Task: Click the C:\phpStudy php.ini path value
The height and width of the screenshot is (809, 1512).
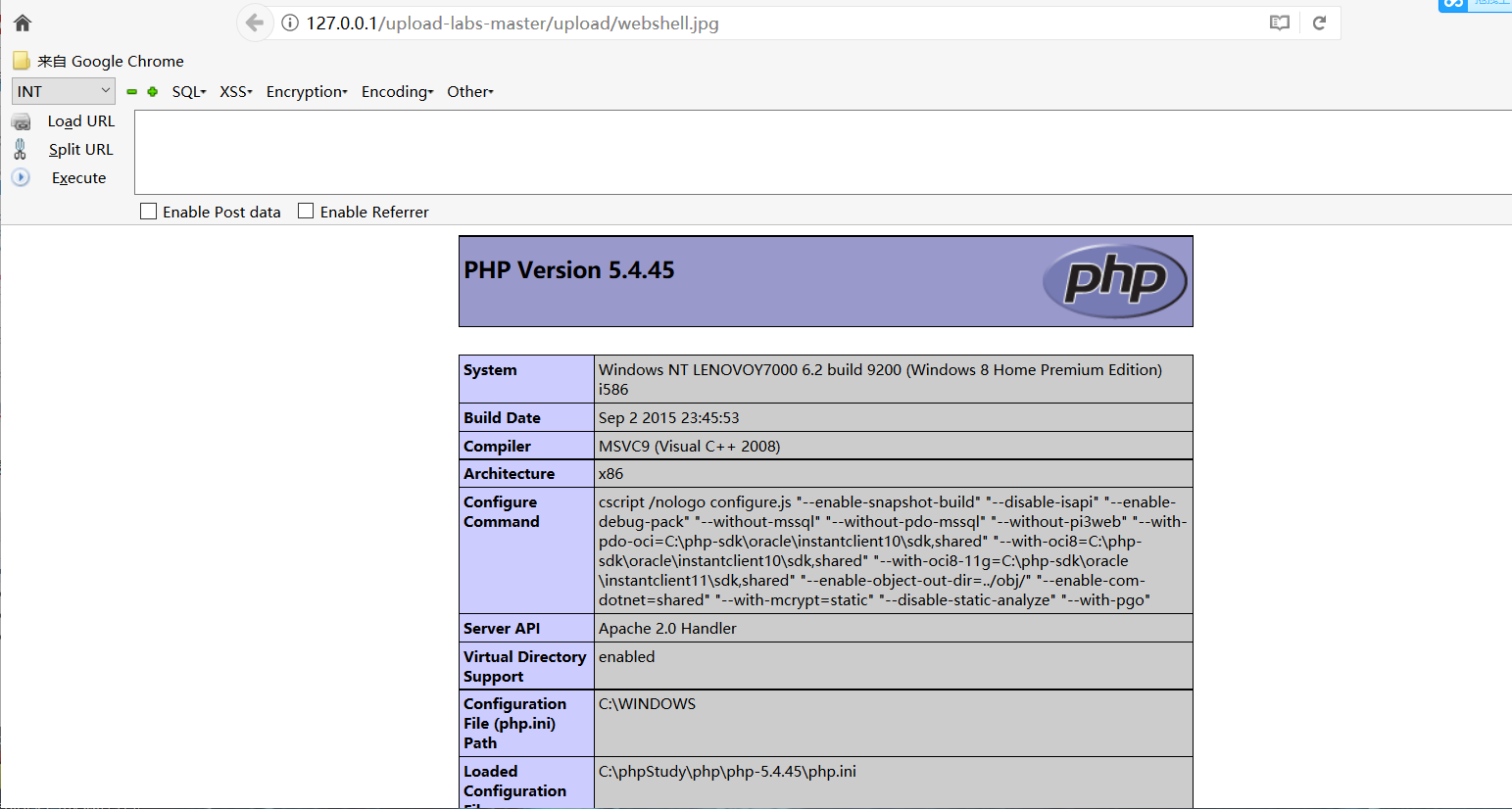Action: [x=727, y=772]
